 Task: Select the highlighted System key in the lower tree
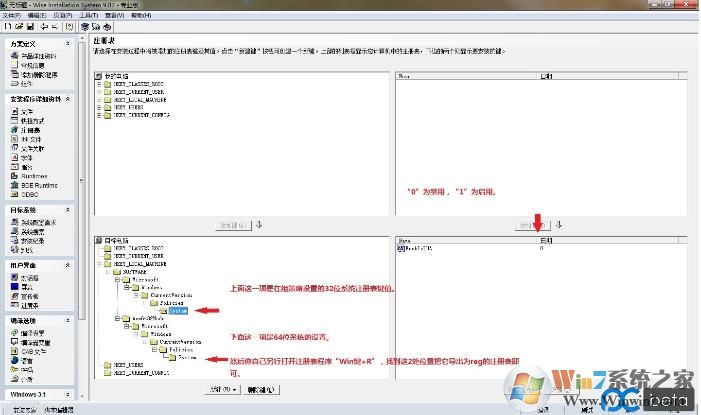point(178,311)
